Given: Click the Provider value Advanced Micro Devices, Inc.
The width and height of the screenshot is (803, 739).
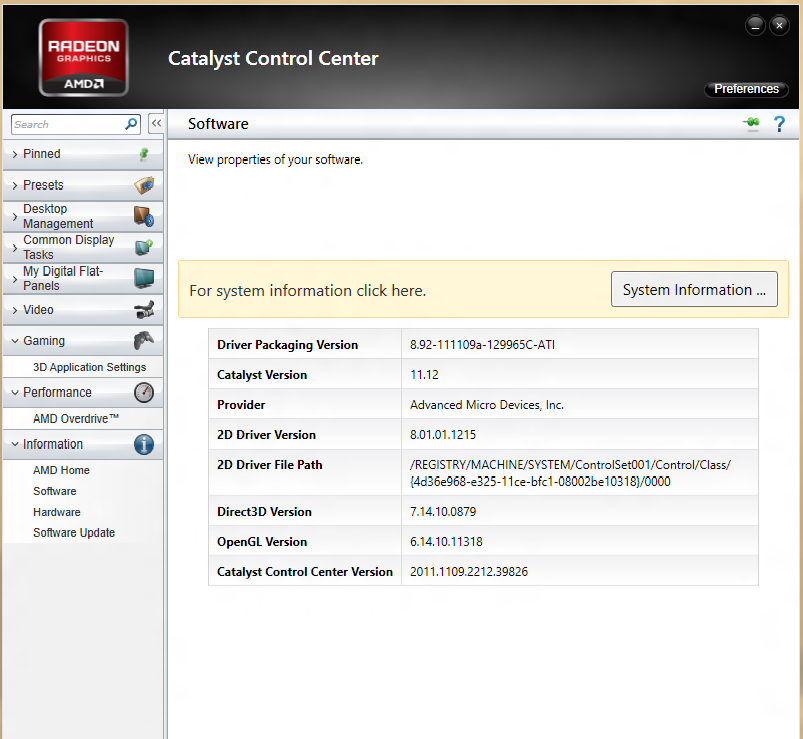Looking at the screenshot, I should [x=487, y=405].
